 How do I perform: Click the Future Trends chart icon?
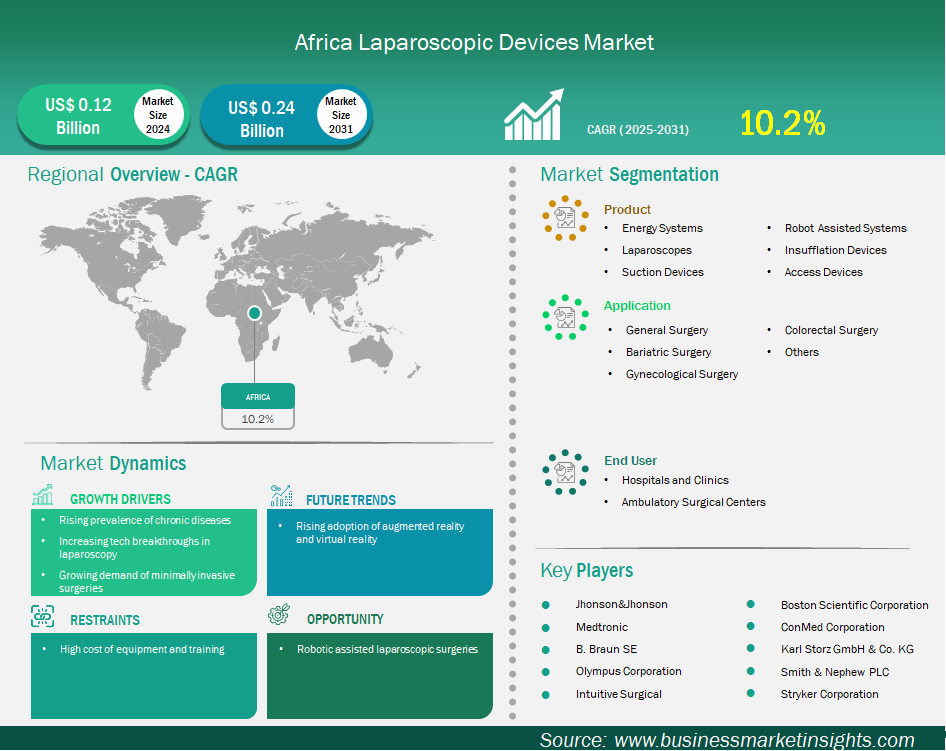(x=282, y=495)
